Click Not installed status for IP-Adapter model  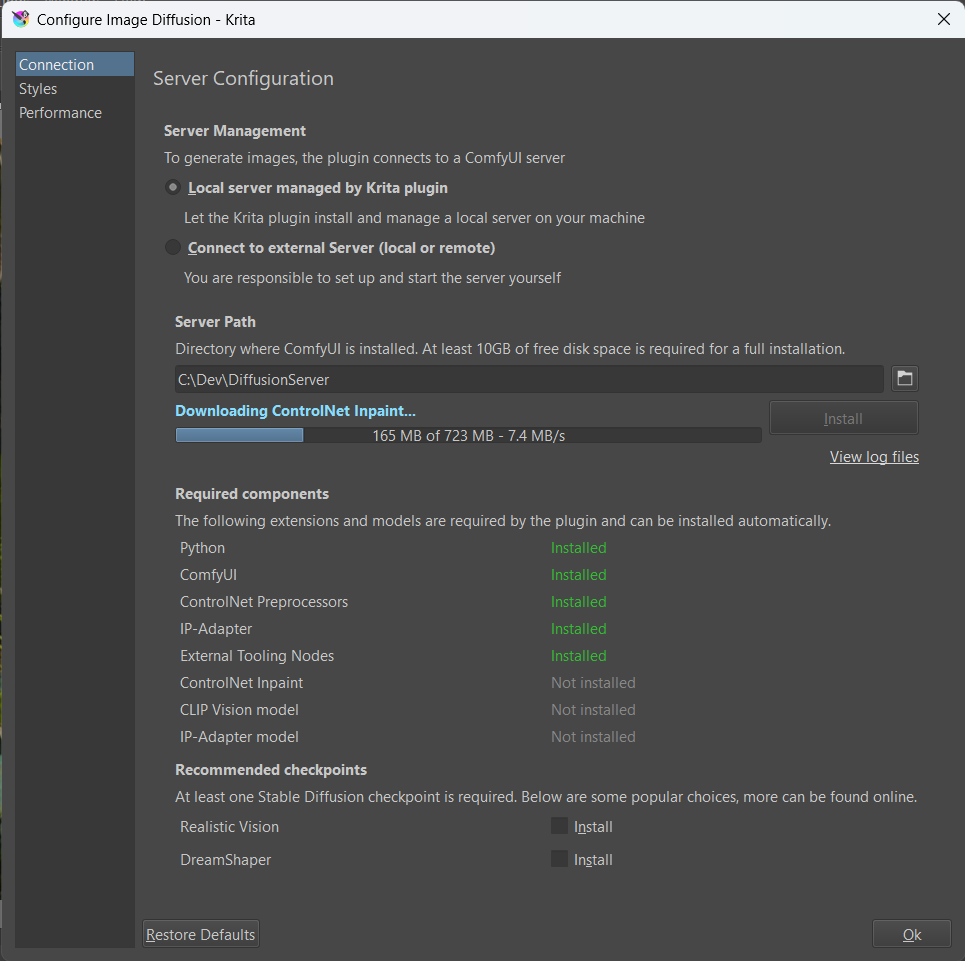point(593,736)
